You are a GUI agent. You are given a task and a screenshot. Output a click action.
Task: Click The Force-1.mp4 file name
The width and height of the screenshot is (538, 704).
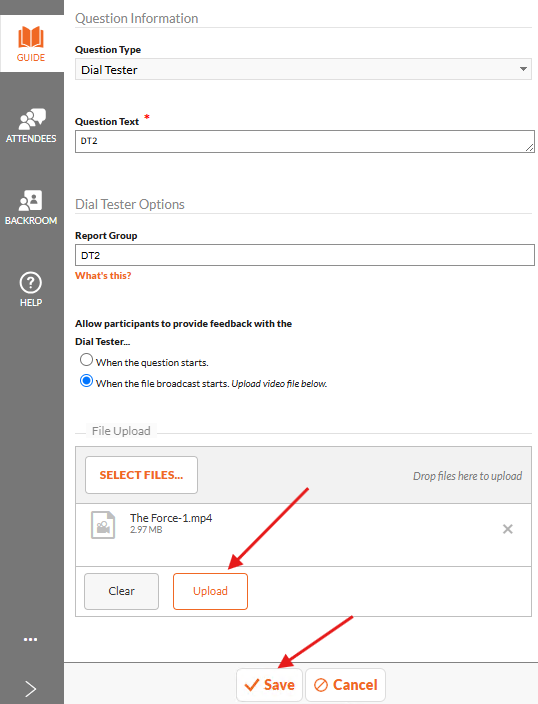pyautogui.click(x=171, y=518)
